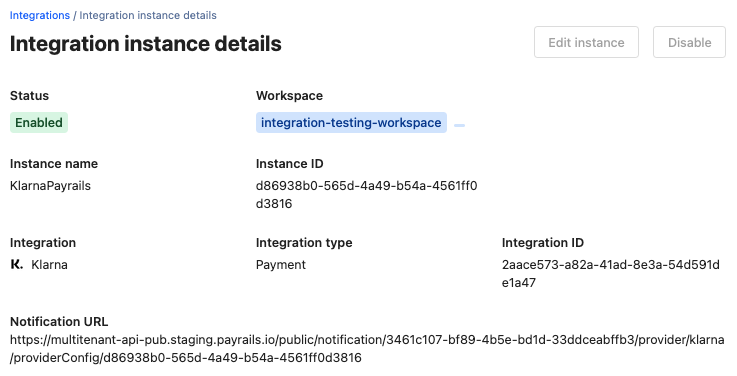Click the Edit instance button
The image size is (737, 376).
click(586, 42)
